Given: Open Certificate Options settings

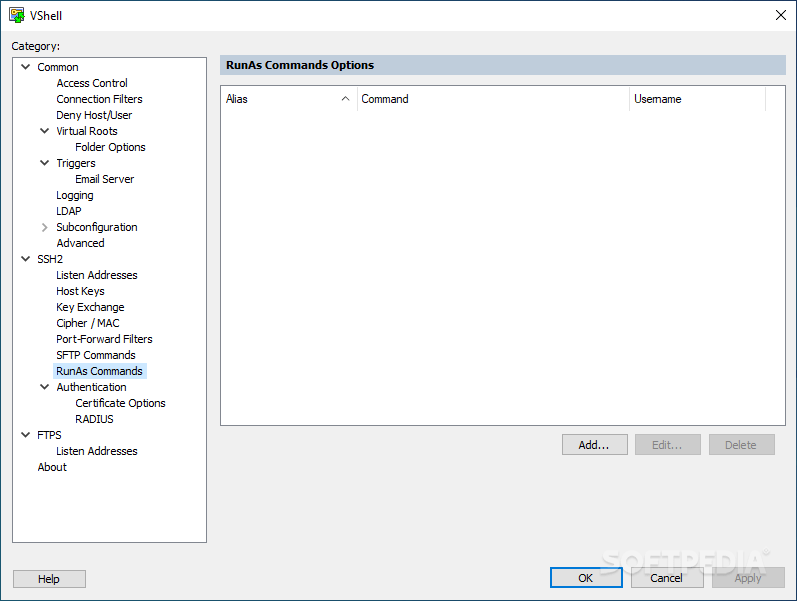Looking at the screenshot, I should (120, 404).
